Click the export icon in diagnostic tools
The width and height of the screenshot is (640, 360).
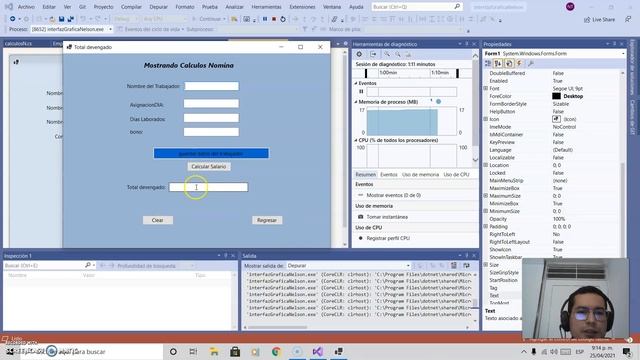pyautogui.click(x=373, y=54)
